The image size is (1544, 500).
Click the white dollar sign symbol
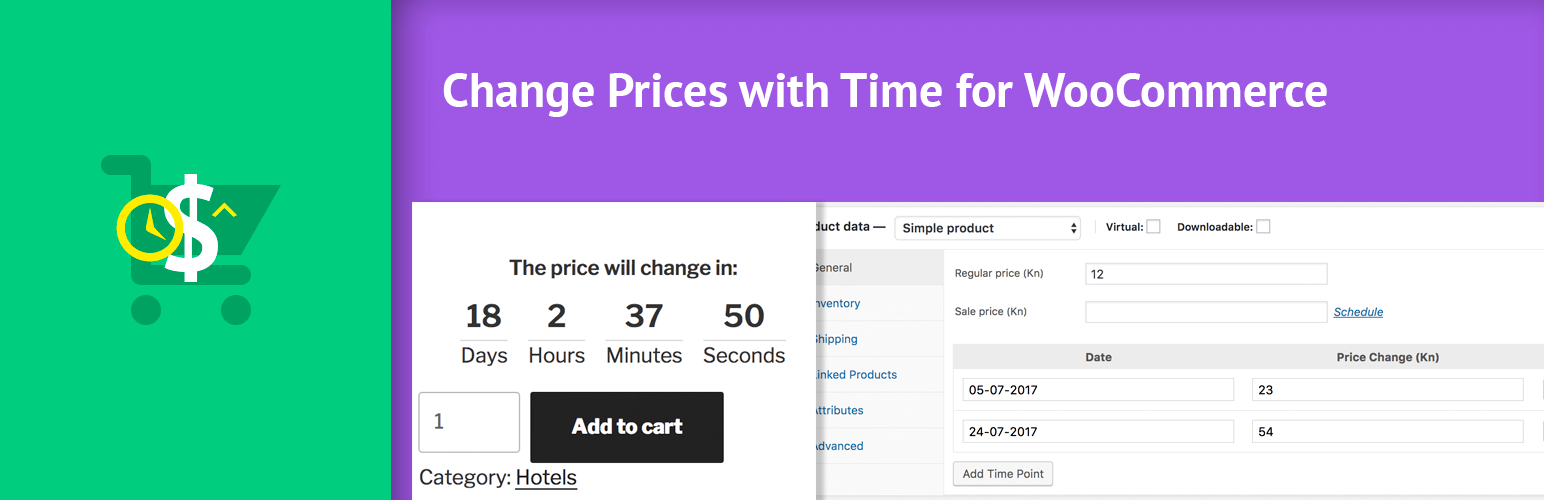point(191,228)
